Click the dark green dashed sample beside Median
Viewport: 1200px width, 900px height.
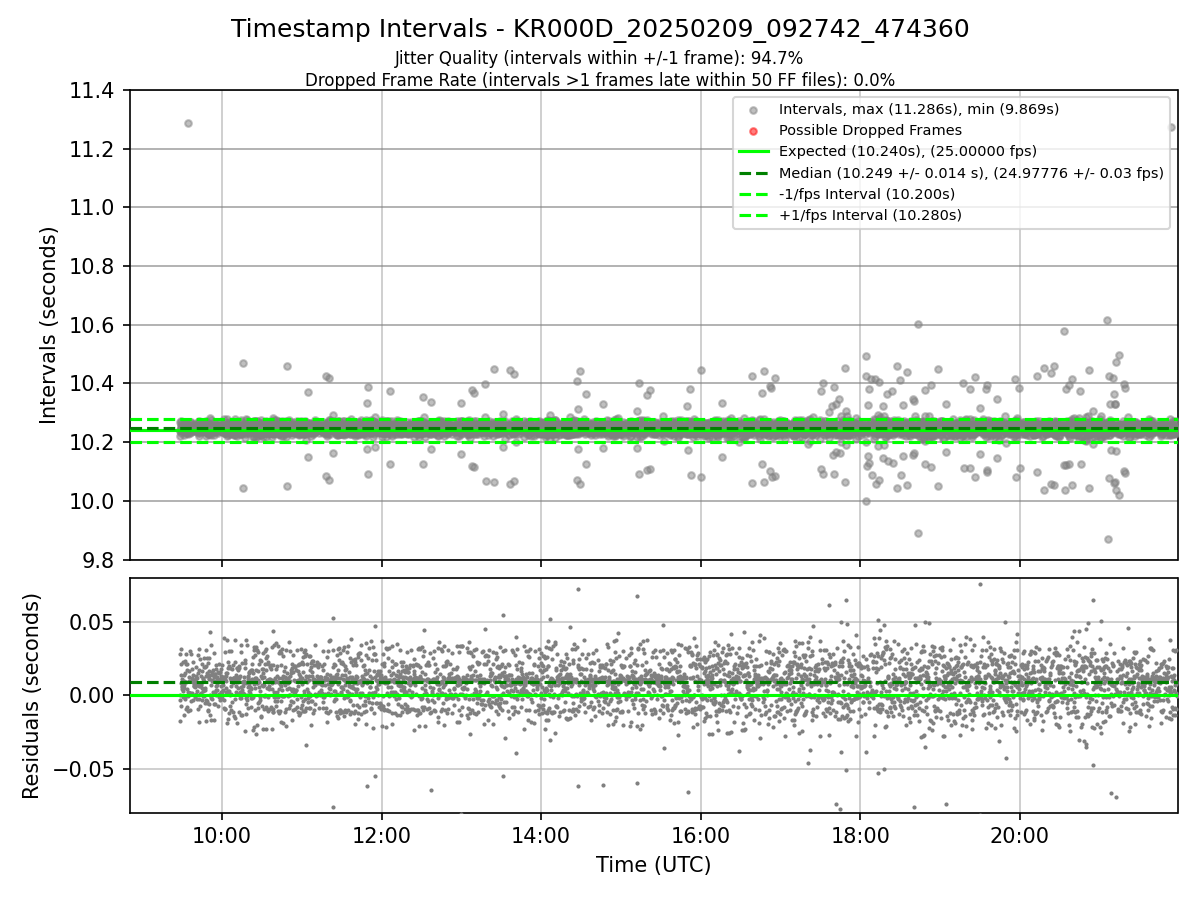753,173
